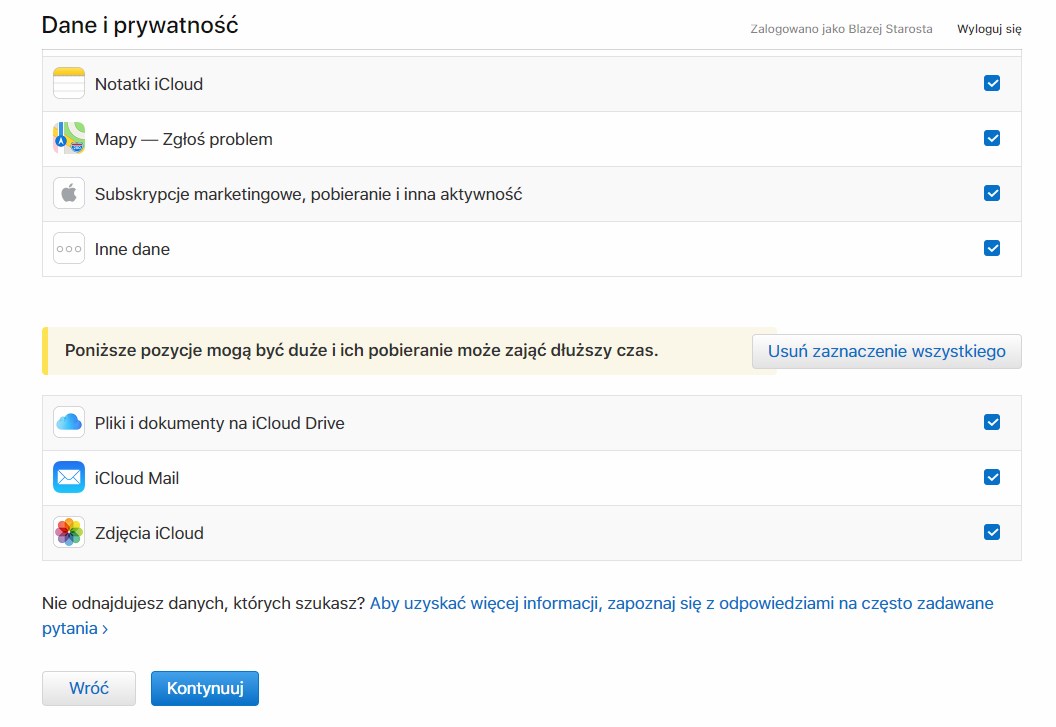The height and width of the screenshot is (727, 1056).
Task: Click the iCloud Mail envelope icon
Action: coord(69,478)
